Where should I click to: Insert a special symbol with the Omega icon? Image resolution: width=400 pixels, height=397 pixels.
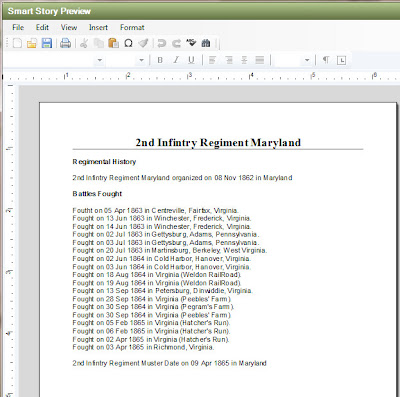click(x=128, y=43)
